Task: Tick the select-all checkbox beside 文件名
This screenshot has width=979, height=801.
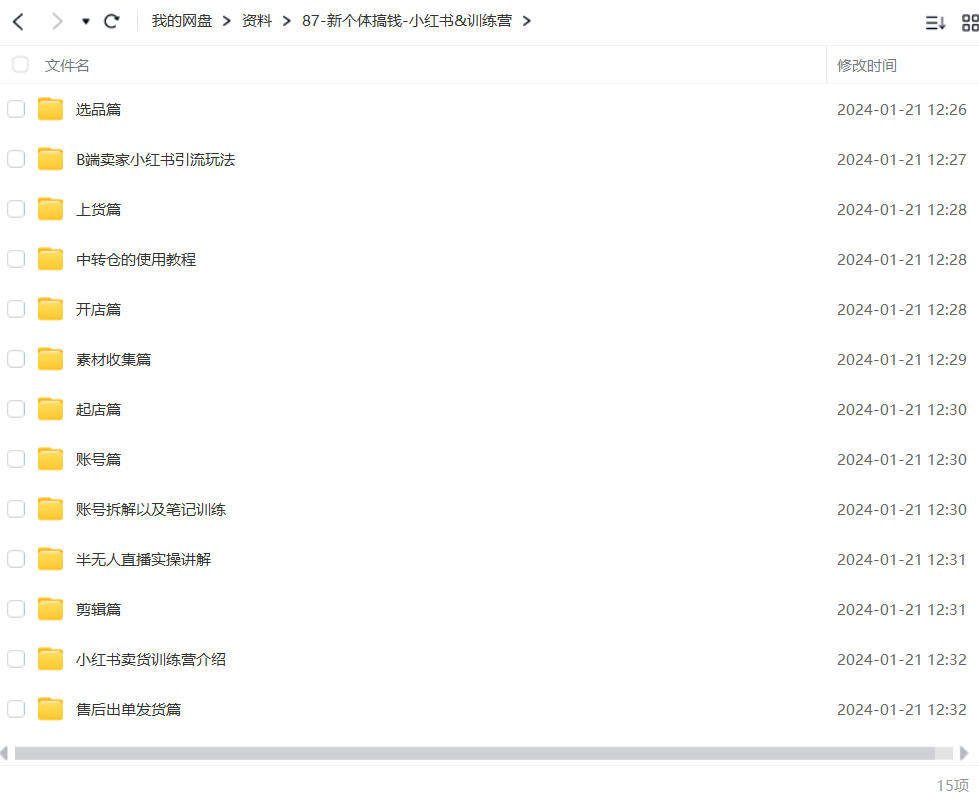Action: click(x=20, y=64)
